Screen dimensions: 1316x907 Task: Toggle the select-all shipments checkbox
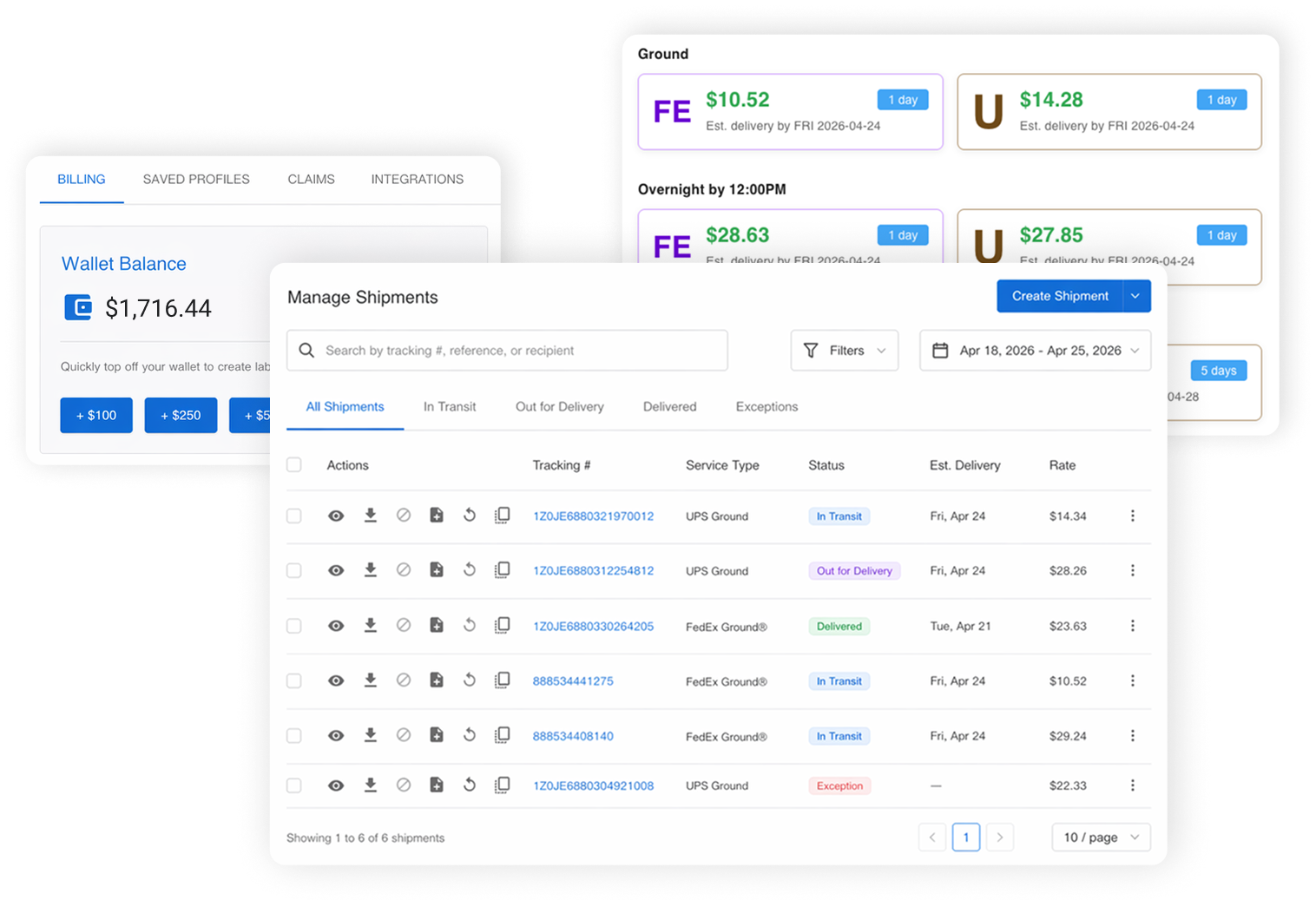[294, 465]
